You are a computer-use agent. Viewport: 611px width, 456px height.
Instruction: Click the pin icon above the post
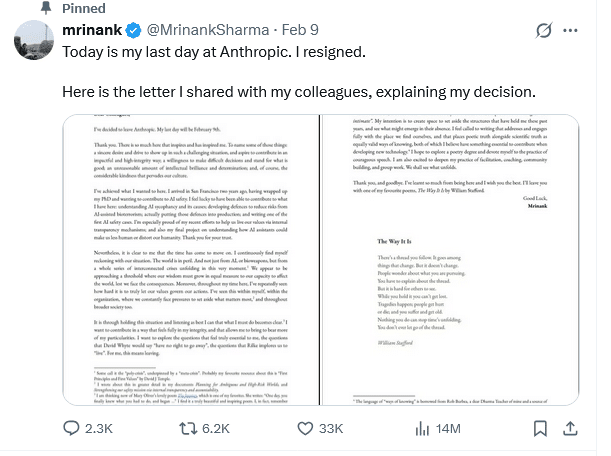coord(44,8)
